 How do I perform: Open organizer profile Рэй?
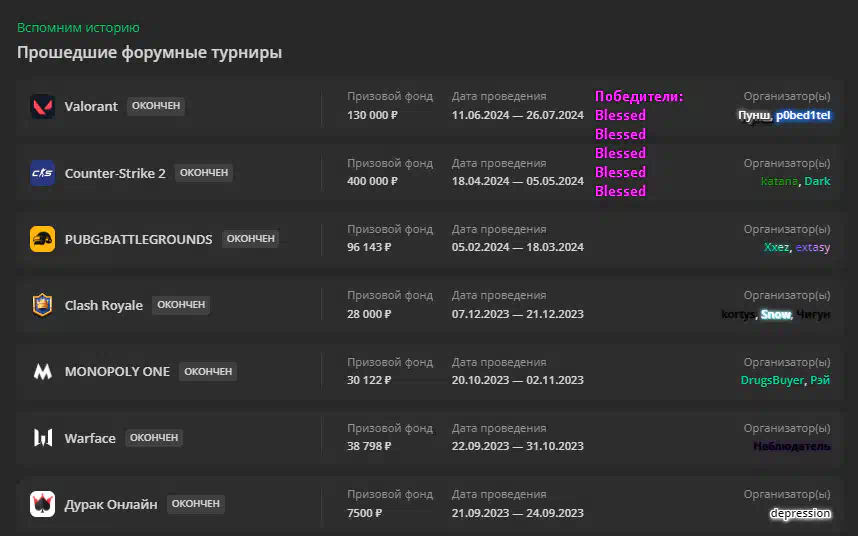coord(820,380)
